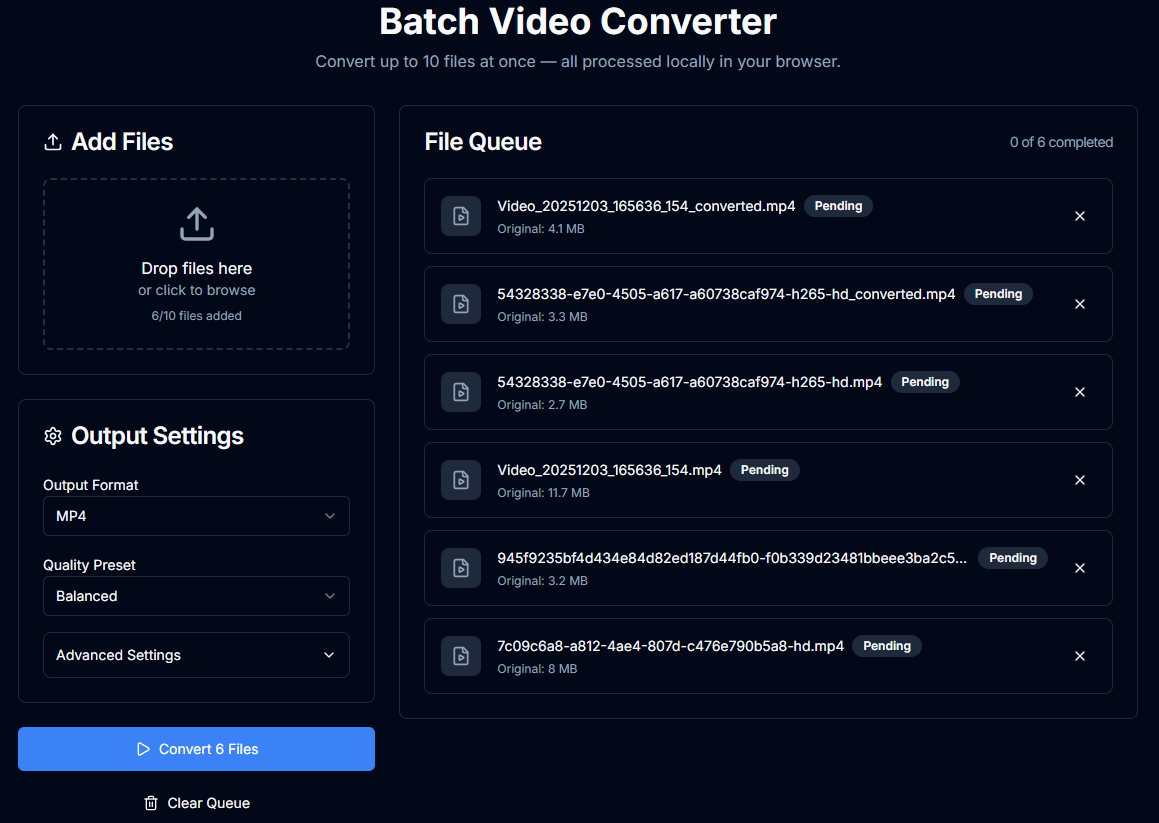Click the Pending badge on the first file

coord(838,206)
